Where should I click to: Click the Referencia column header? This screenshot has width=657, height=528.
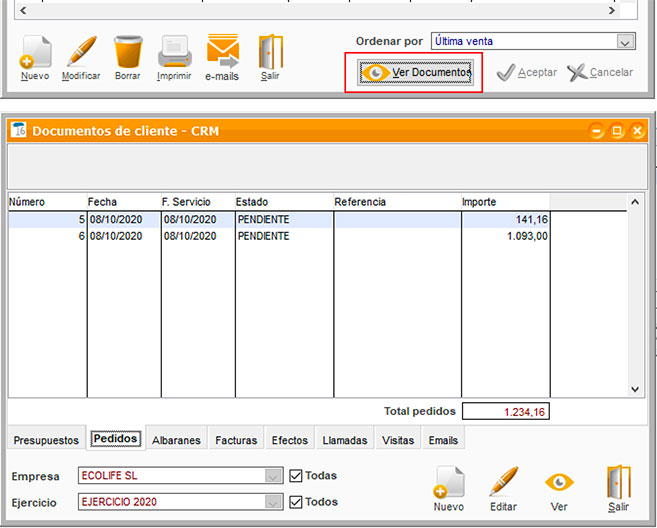397,202
